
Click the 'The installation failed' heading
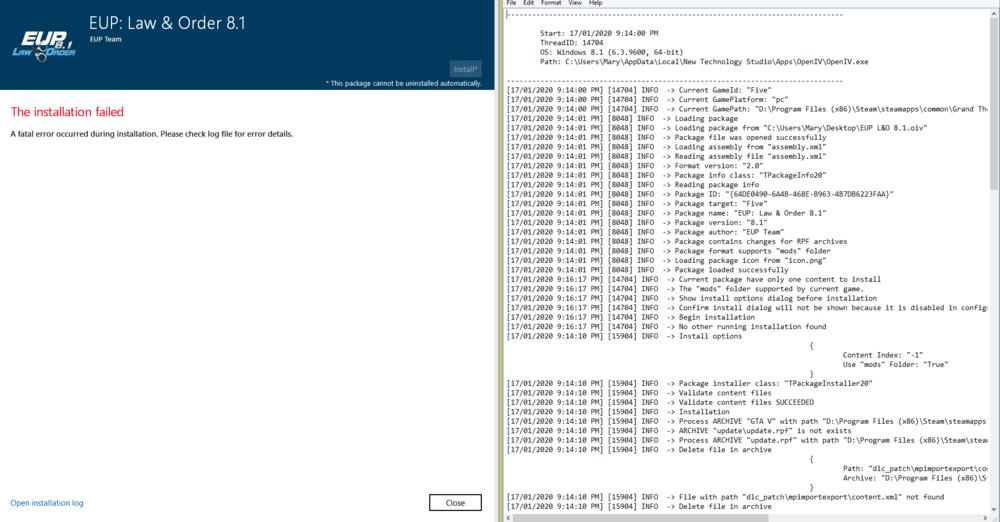click(x=67, y=112)
